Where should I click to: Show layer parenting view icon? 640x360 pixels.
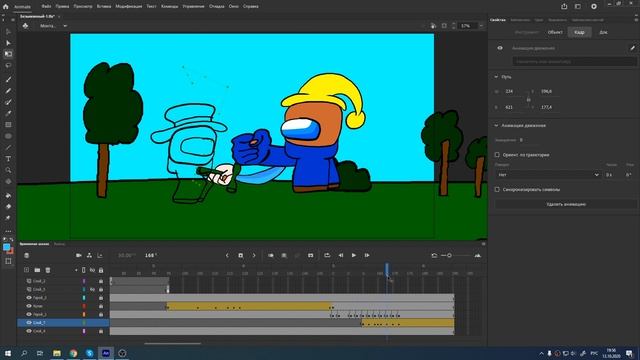click(89, 256)
